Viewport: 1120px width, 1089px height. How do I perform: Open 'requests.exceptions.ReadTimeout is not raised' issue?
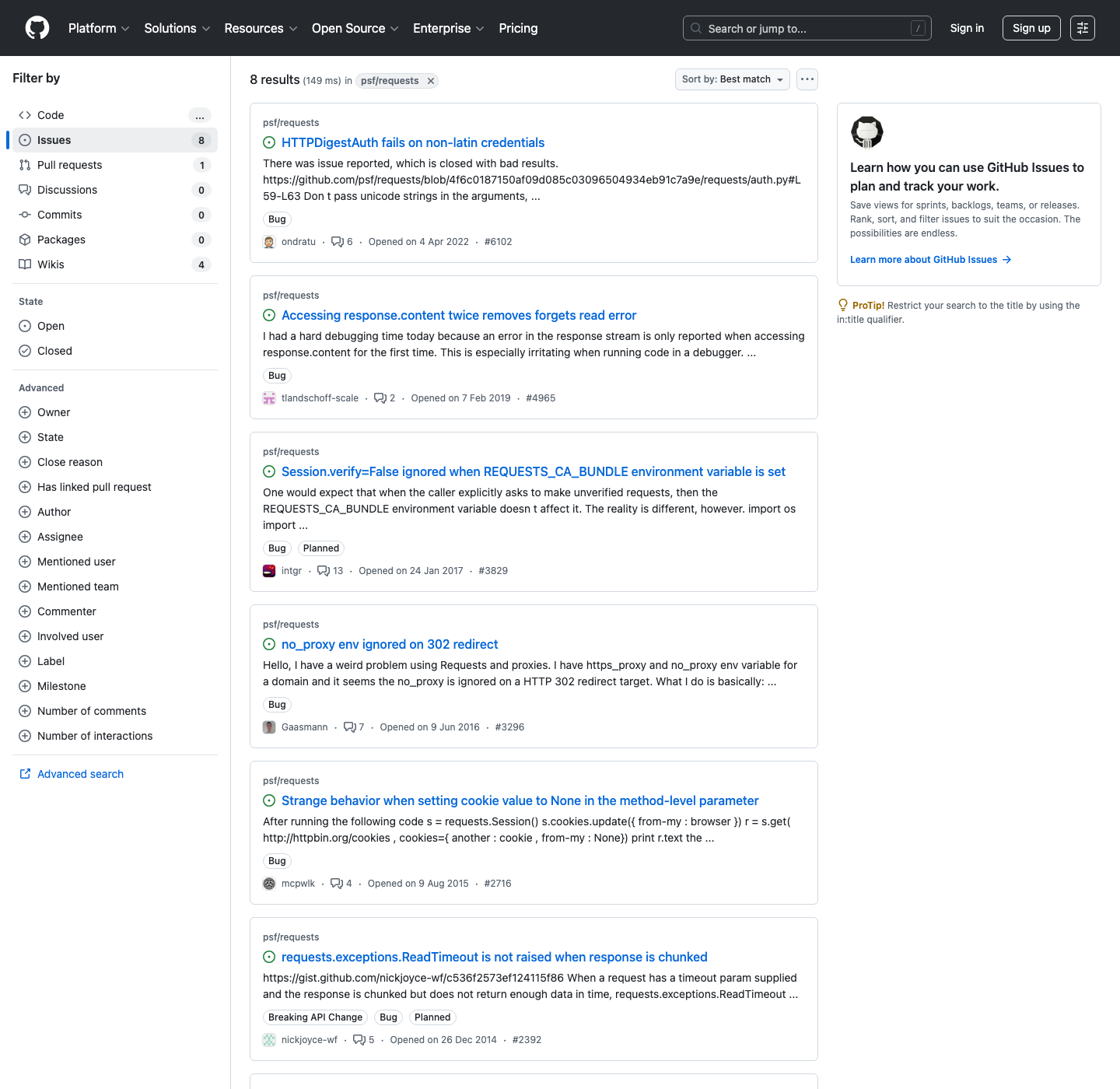coord(495,957)
